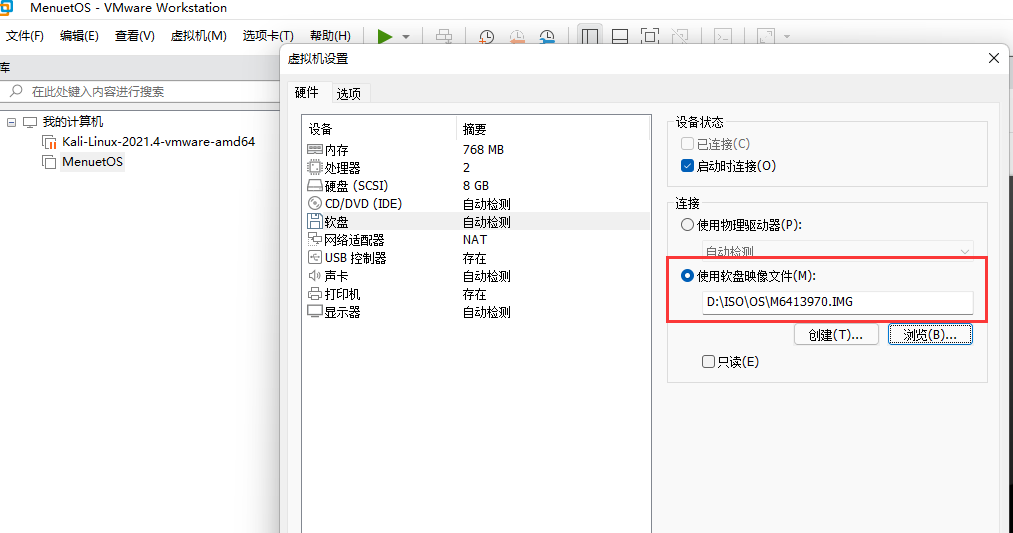The height and width of the screenshot is (533, 1013).
Task: Open the power options dropdown arrow
Action: point(406,36)
